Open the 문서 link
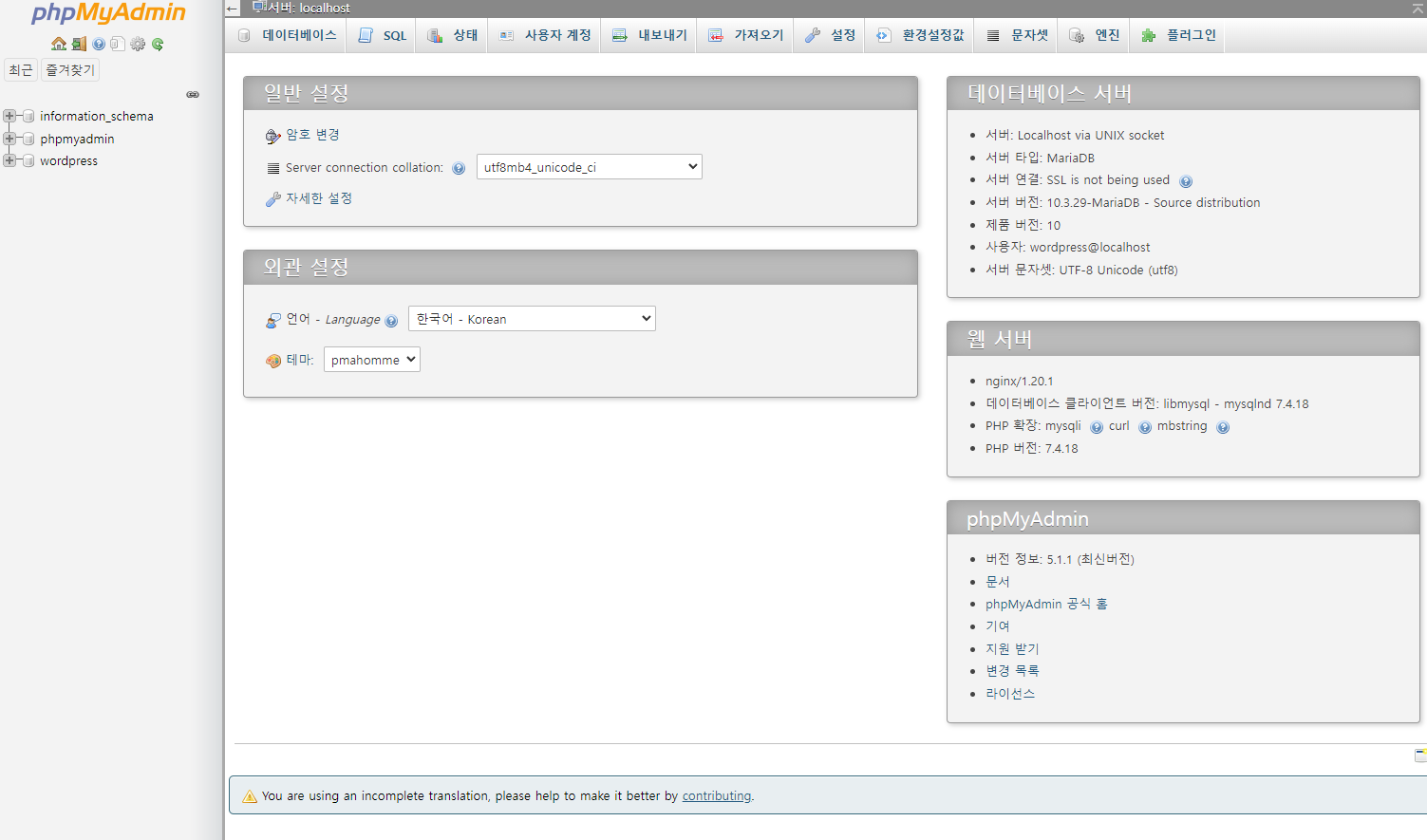The height and width of the screenshot is (840, 1427). (x=998, y=582)
